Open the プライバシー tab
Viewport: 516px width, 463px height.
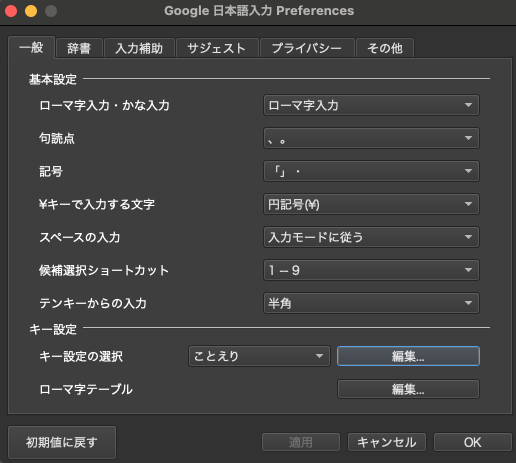coord(307,48)
